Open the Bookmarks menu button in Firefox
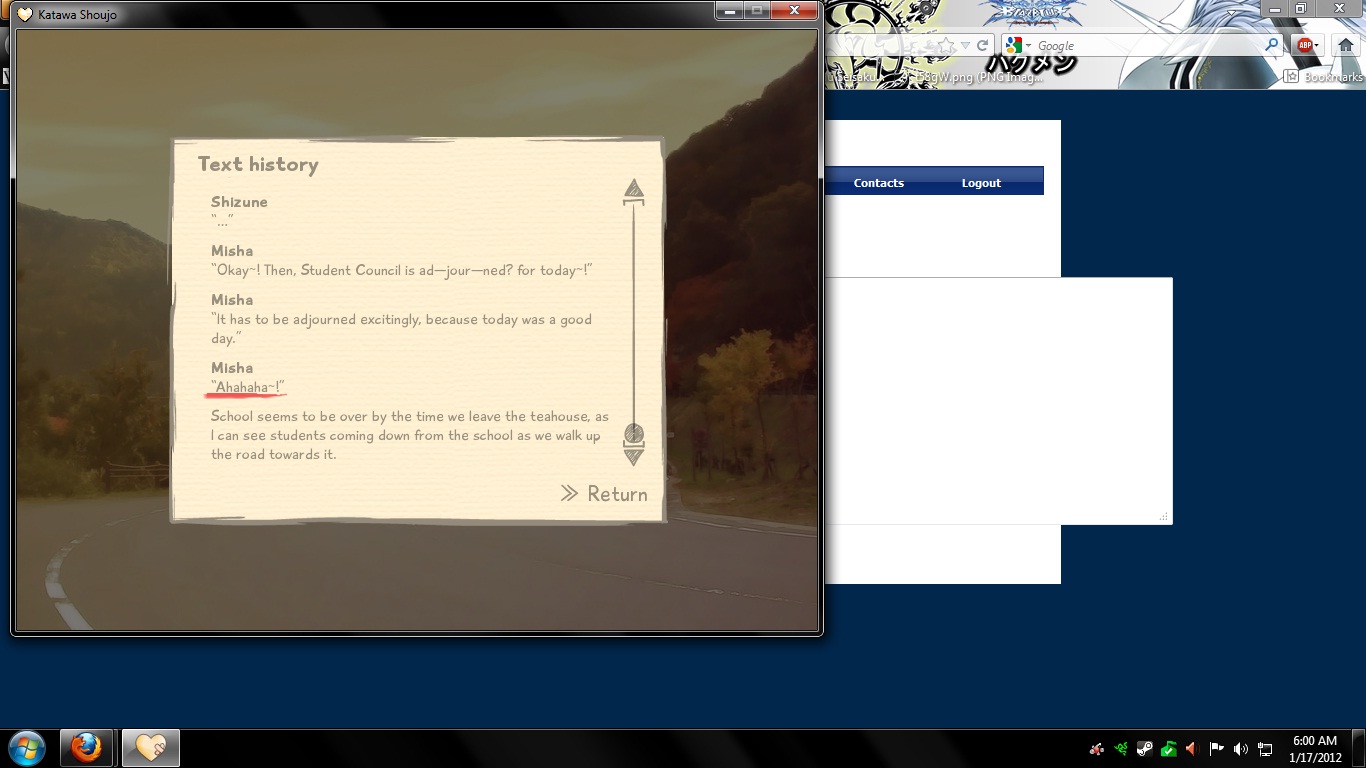 [1323, 77]
